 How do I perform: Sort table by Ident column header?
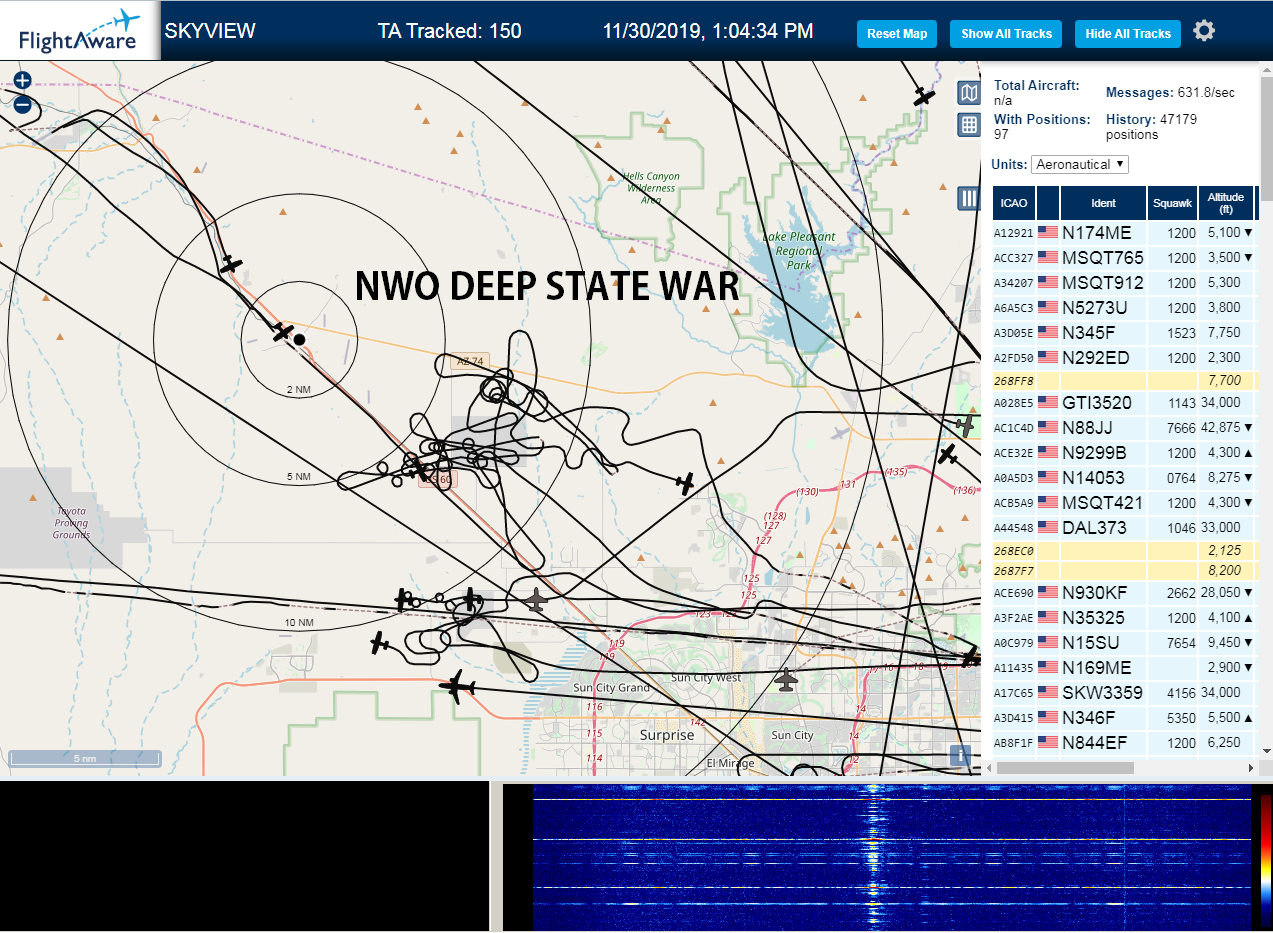(x=1103, y=203)
